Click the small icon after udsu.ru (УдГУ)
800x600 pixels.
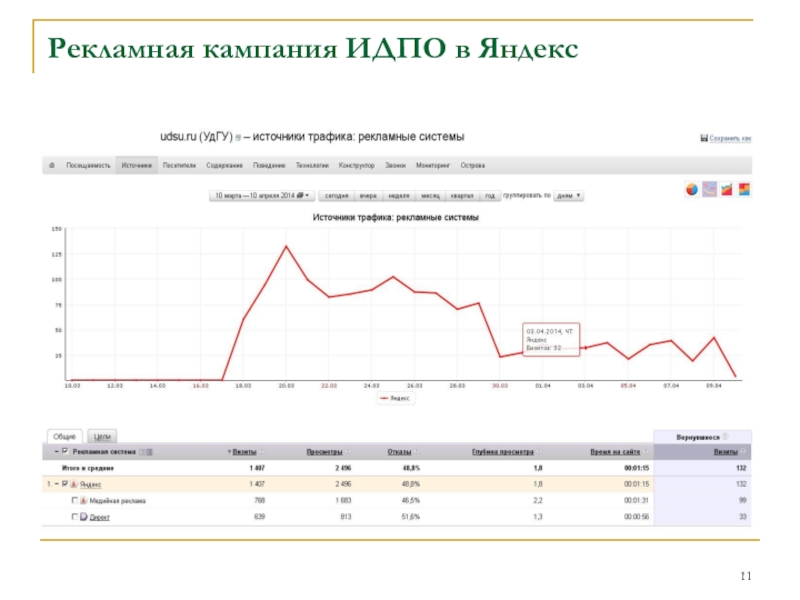click(238, 138)
